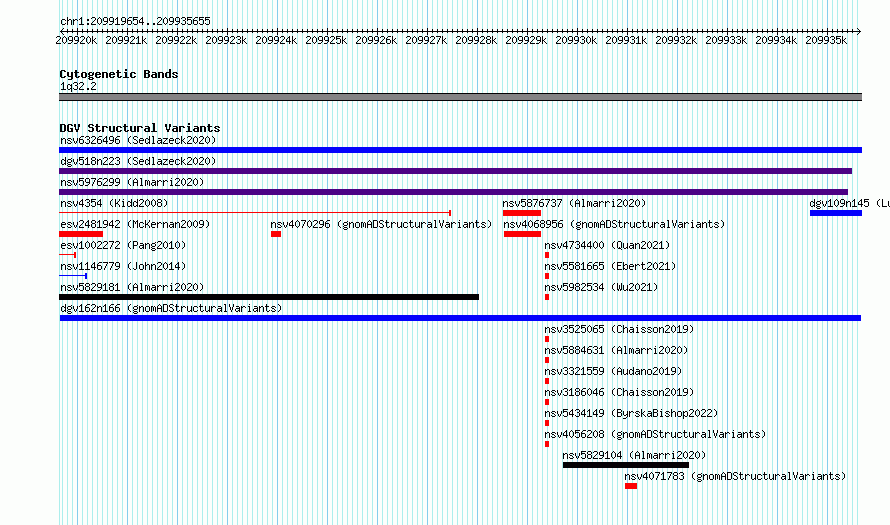Open nsv4070296 (gnomADStructuralVariants) label
The image size is (890, 525).
pyautogui.click(x=381, y=224)
